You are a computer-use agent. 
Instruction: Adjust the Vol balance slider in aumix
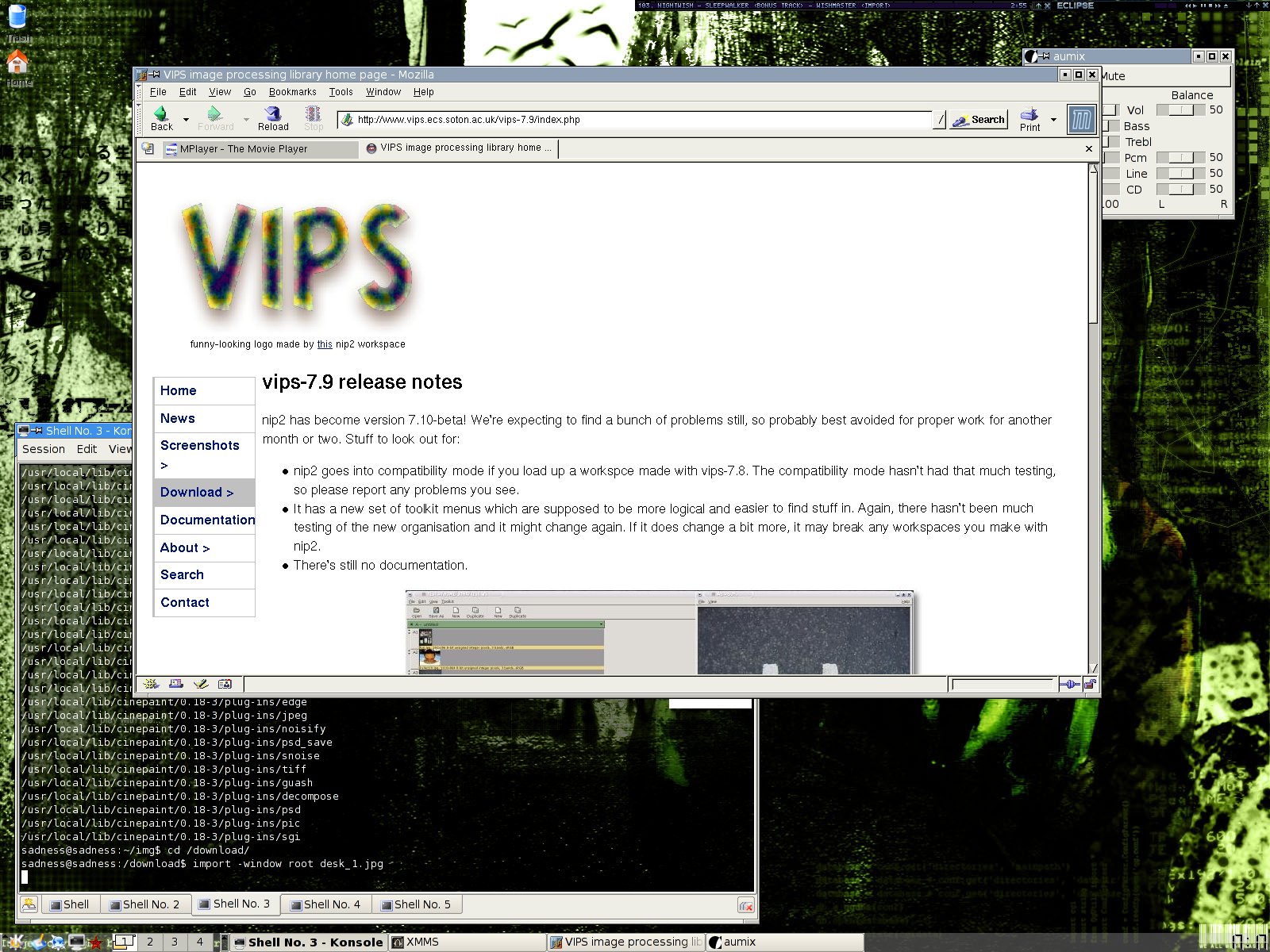1180,110
